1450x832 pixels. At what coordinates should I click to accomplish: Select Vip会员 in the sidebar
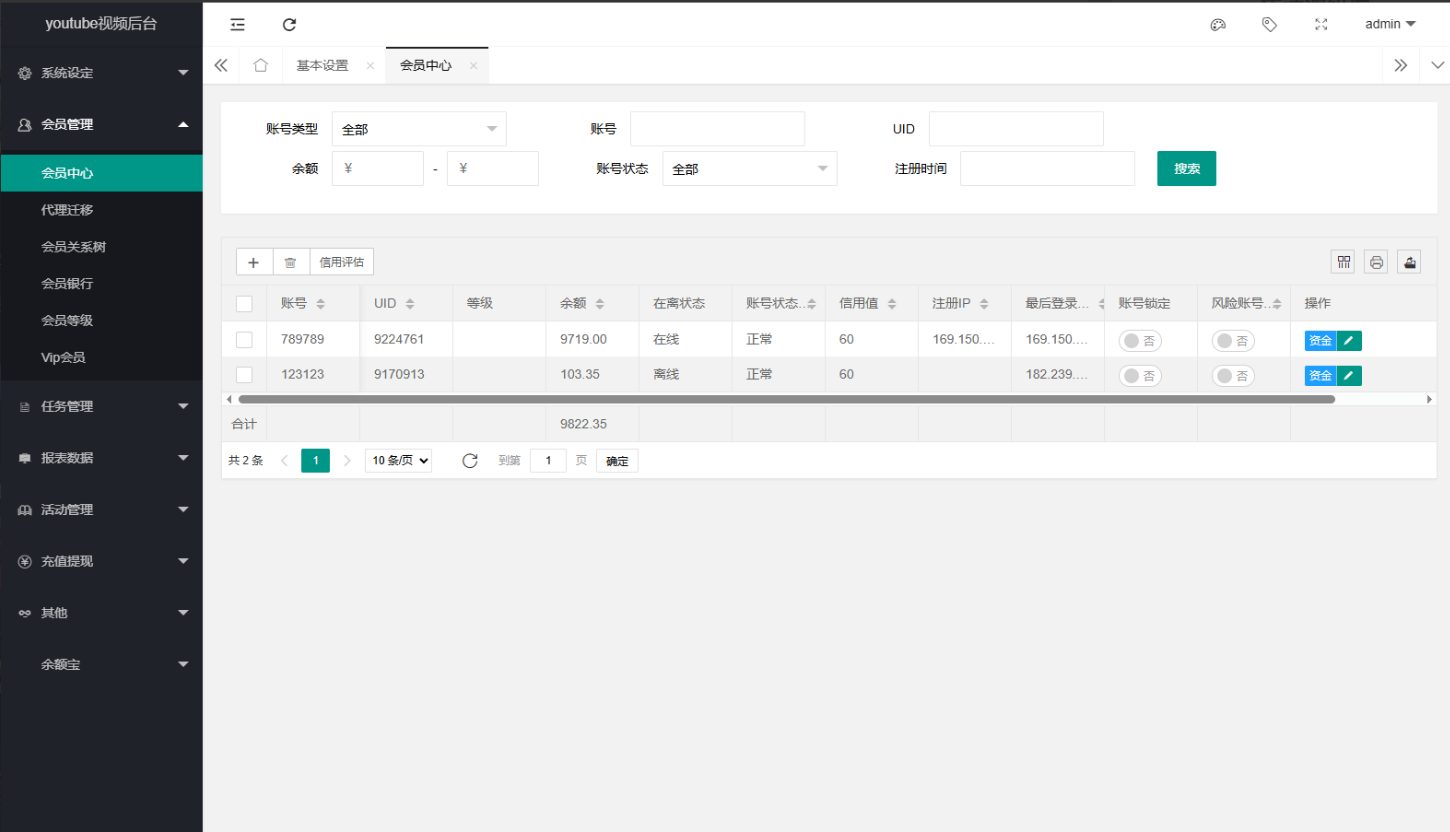pyautogui.click(x=101, y=358)
